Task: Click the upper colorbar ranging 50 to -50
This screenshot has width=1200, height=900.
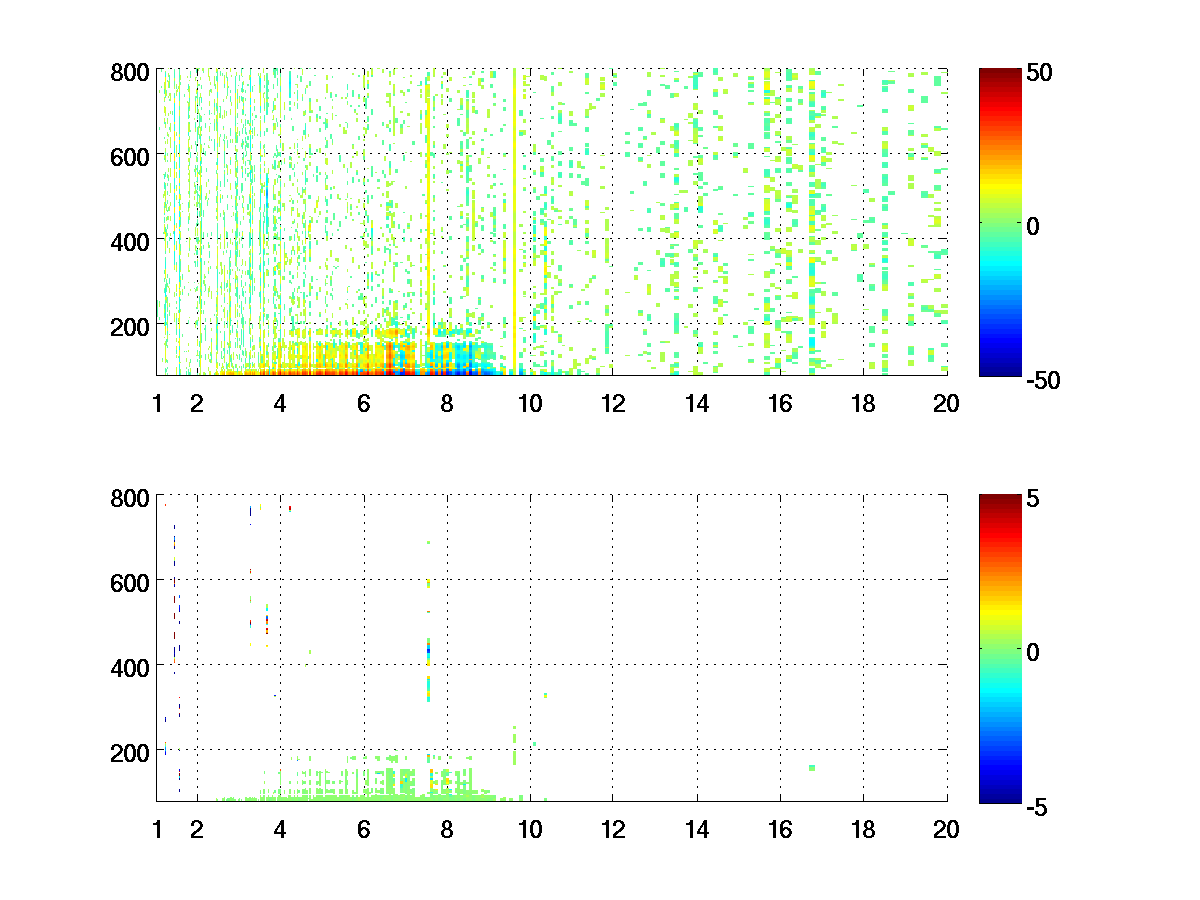Action: [x=1000, y=222]
